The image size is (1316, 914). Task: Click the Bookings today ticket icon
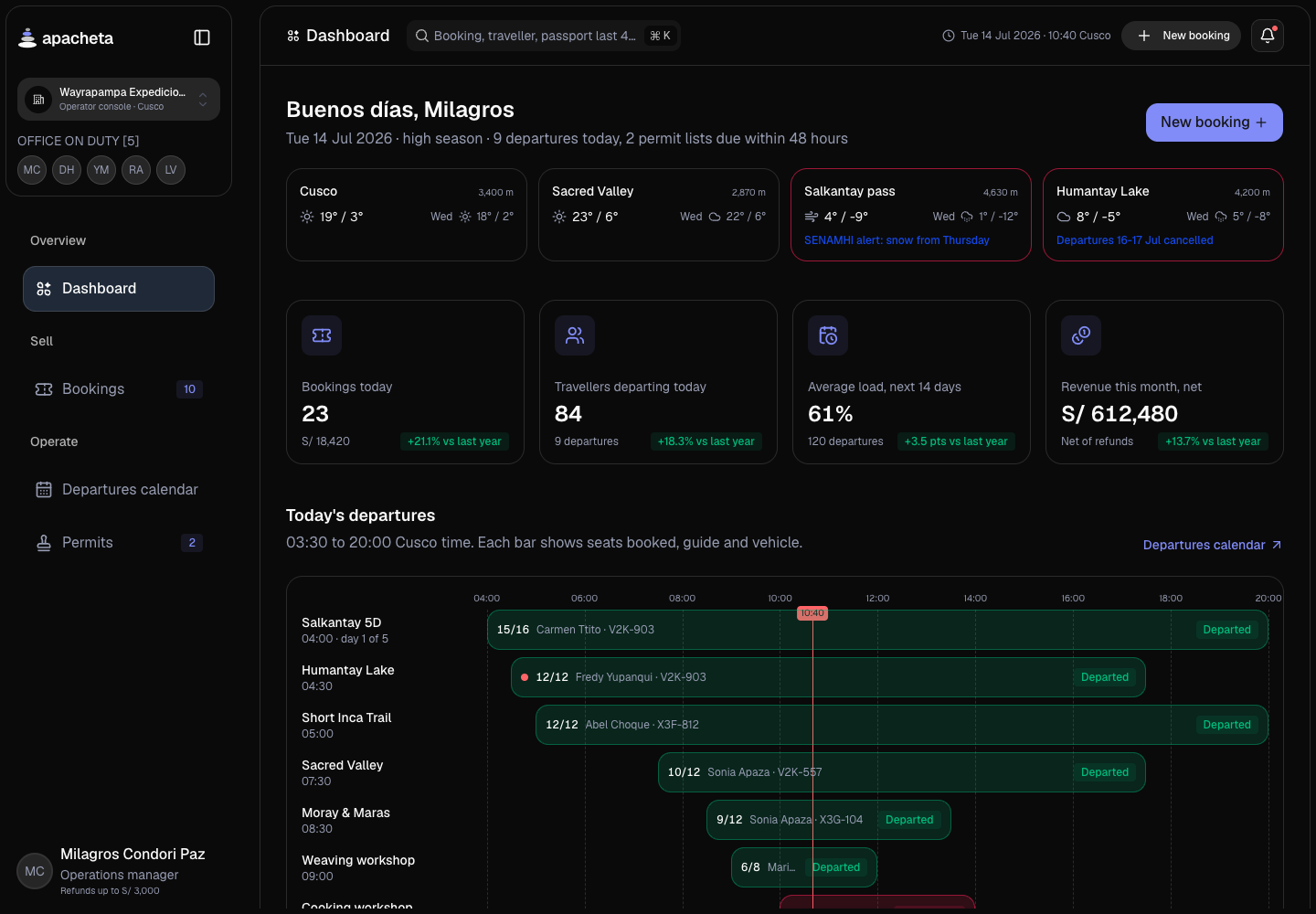[x=322, y=335]
